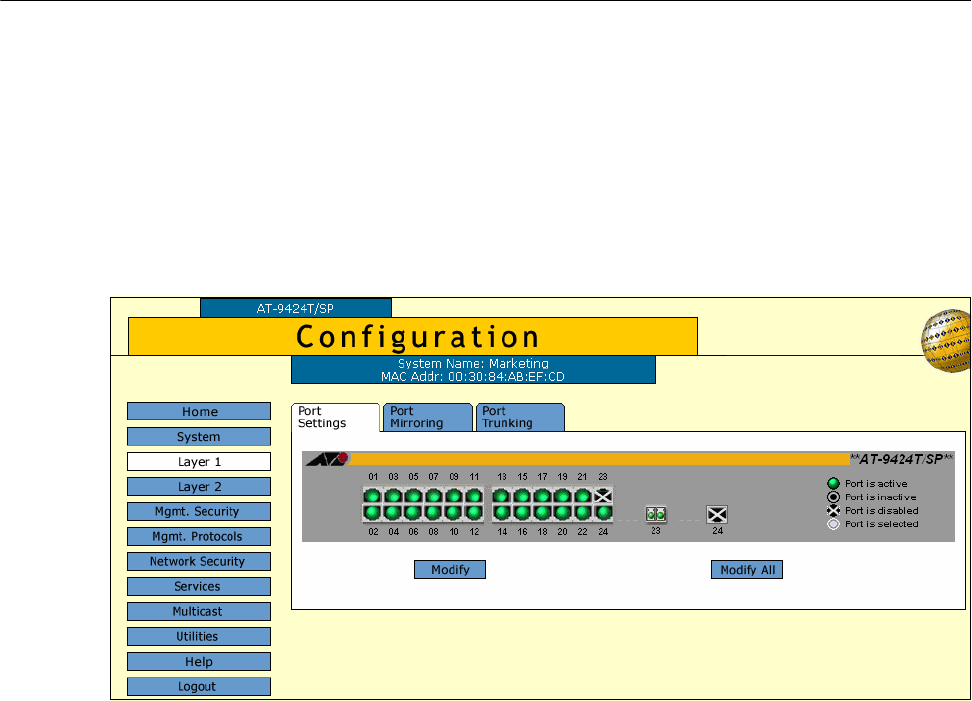Click Logout in the sidebar
The image size is (972, 701).
199,687
